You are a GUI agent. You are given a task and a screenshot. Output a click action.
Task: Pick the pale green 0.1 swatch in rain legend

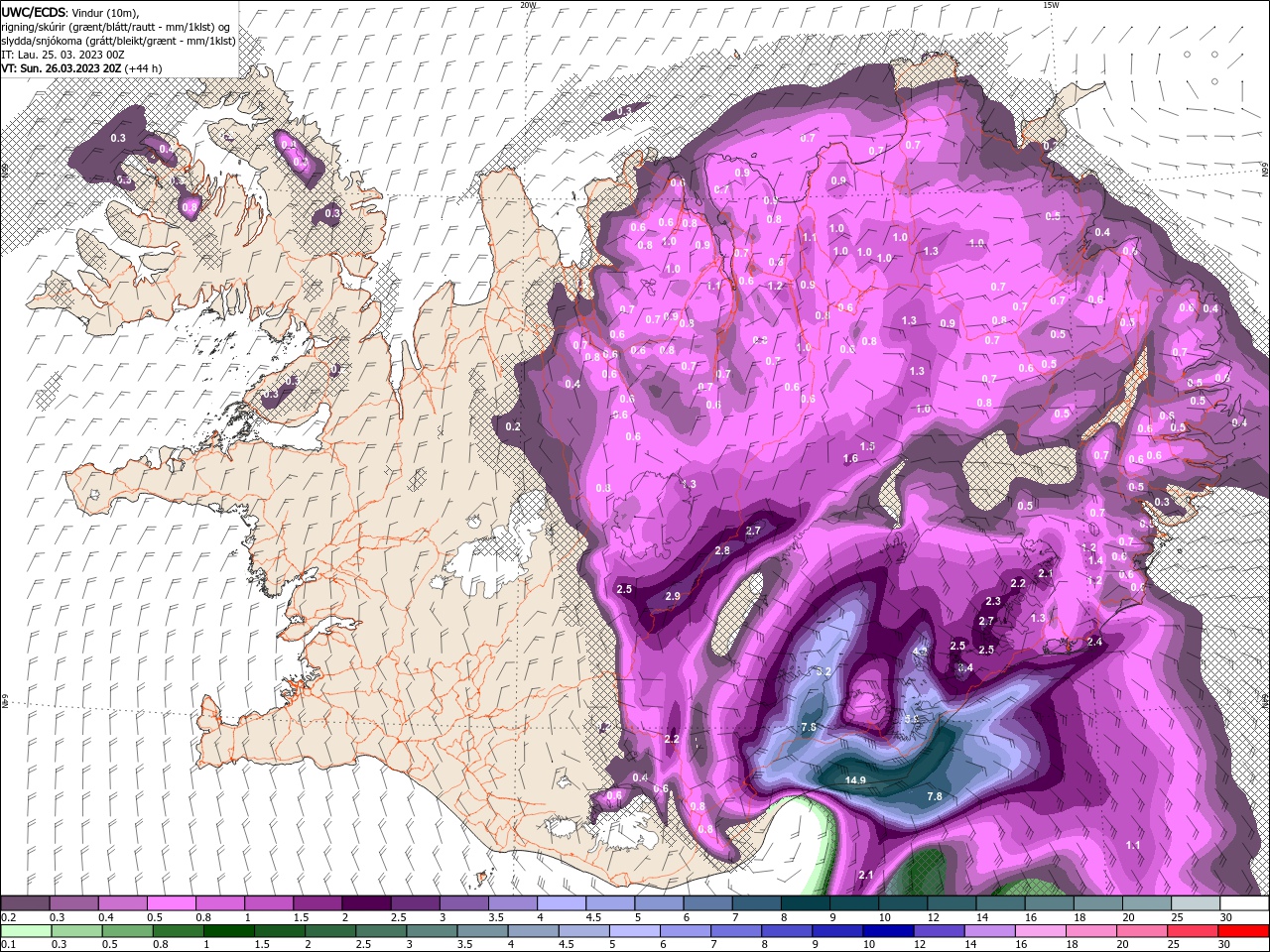[x=25, y=931]
